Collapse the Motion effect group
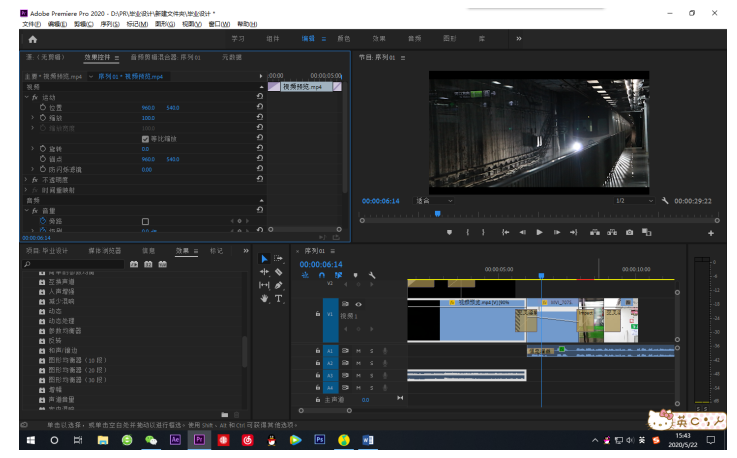737x458 pixels. coord(27,97)
